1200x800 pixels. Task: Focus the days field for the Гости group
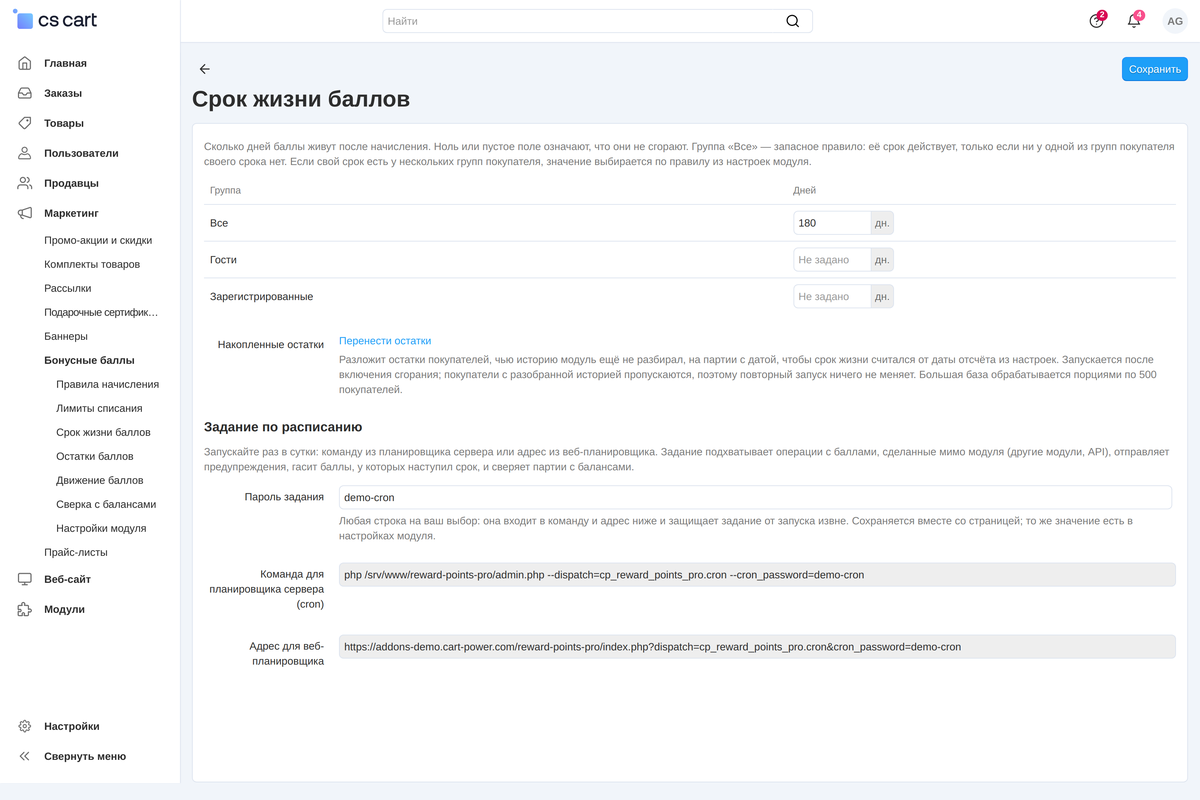tap(832, 260)
